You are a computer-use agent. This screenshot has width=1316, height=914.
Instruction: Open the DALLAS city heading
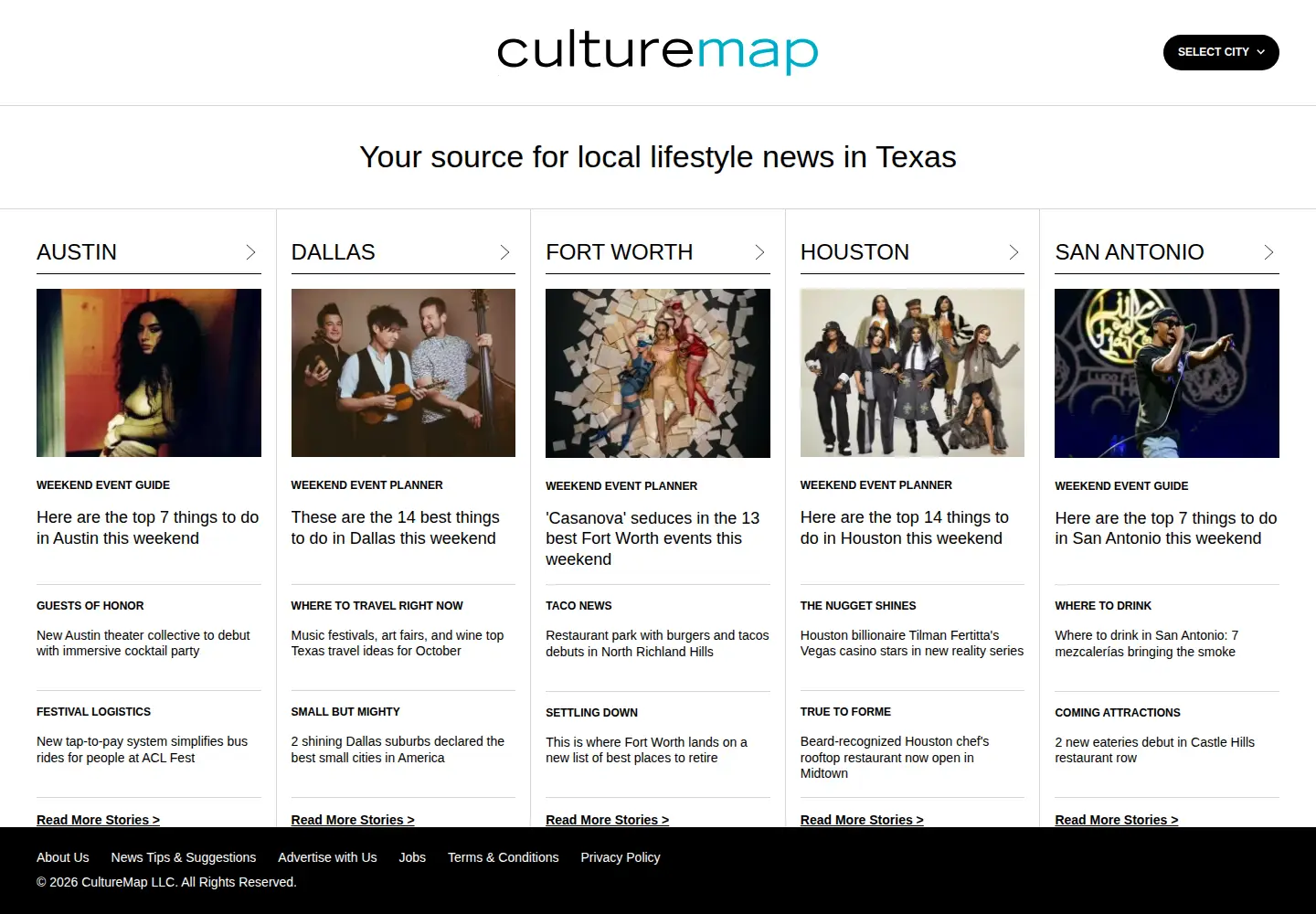tap(334, 252)
